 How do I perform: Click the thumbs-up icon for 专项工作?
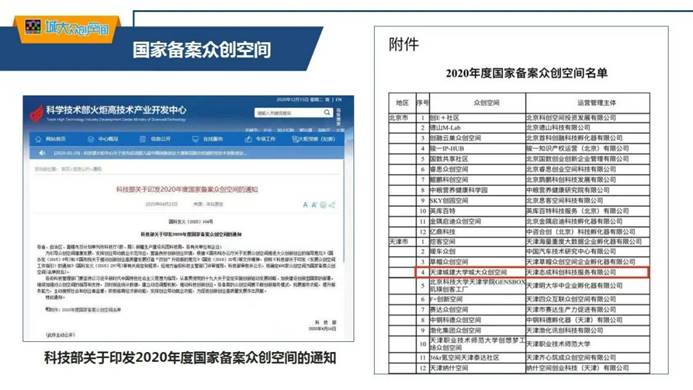coord(248,139)
